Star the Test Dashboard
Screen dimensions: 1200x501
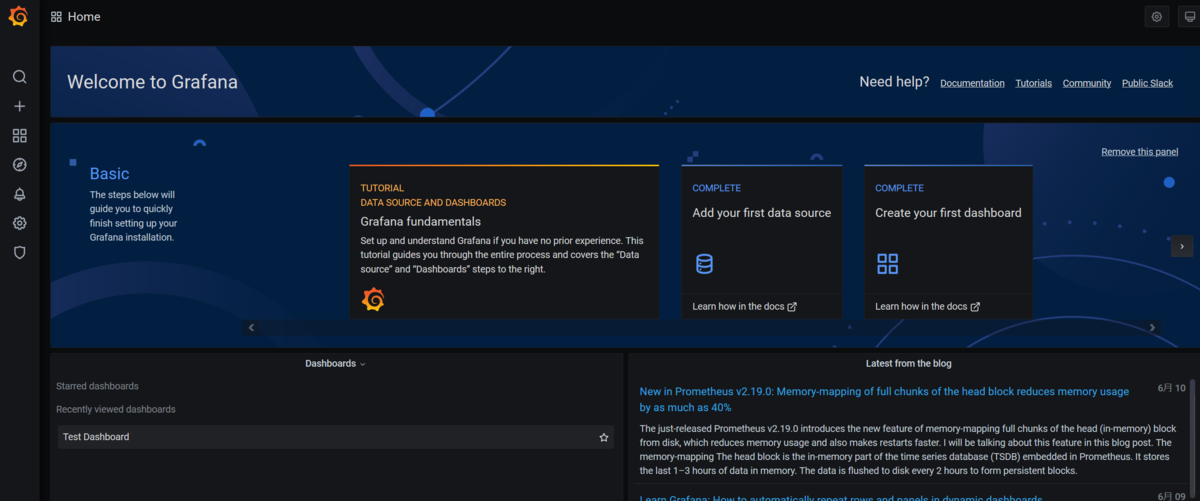click(x=604, y=437)
